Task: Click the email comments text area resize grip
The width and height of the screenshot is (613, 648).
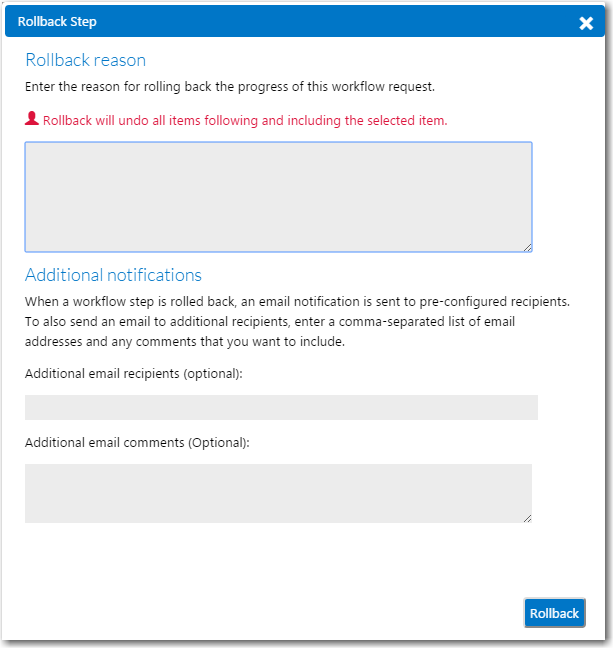Action: point(527,519)
